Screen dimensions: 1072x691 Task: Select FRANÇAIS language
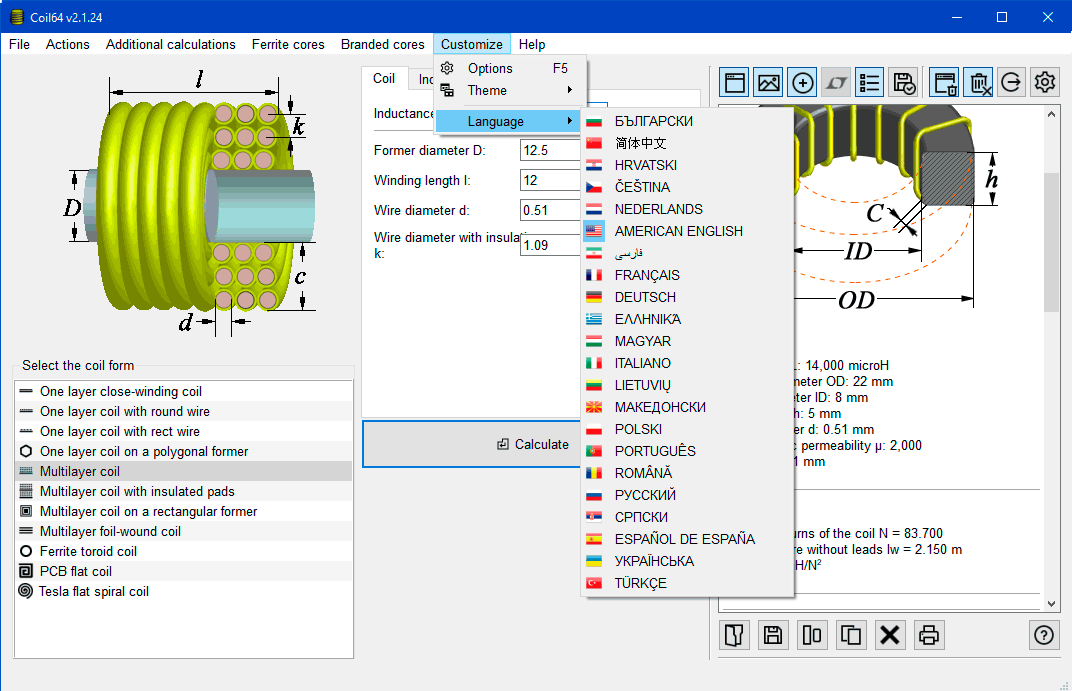tap(687, 275)
